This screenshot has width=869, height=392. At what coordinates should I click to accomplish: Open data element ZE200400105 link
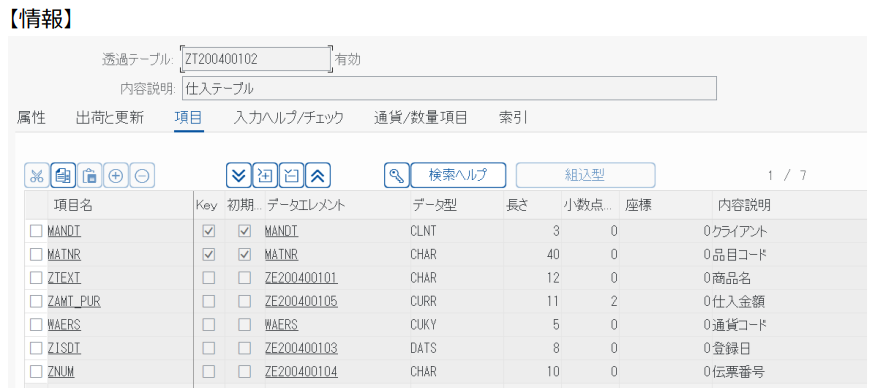(301, 301)
